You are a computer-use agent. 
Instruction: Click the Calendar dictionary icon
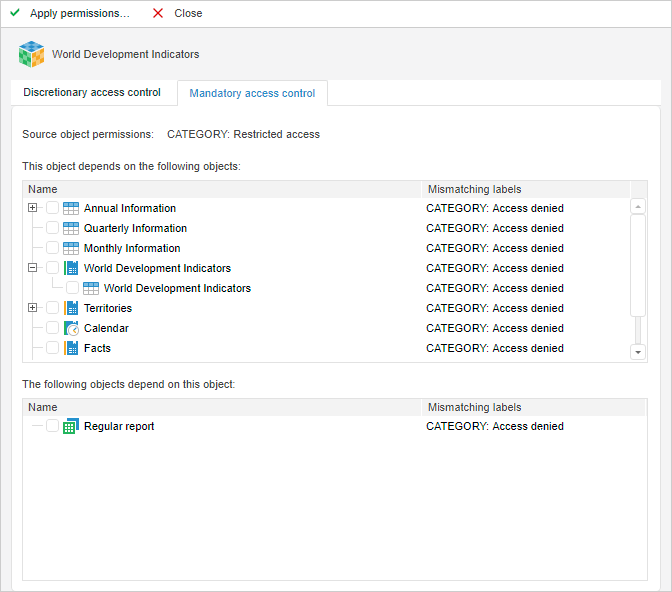[x=71, y=328]
